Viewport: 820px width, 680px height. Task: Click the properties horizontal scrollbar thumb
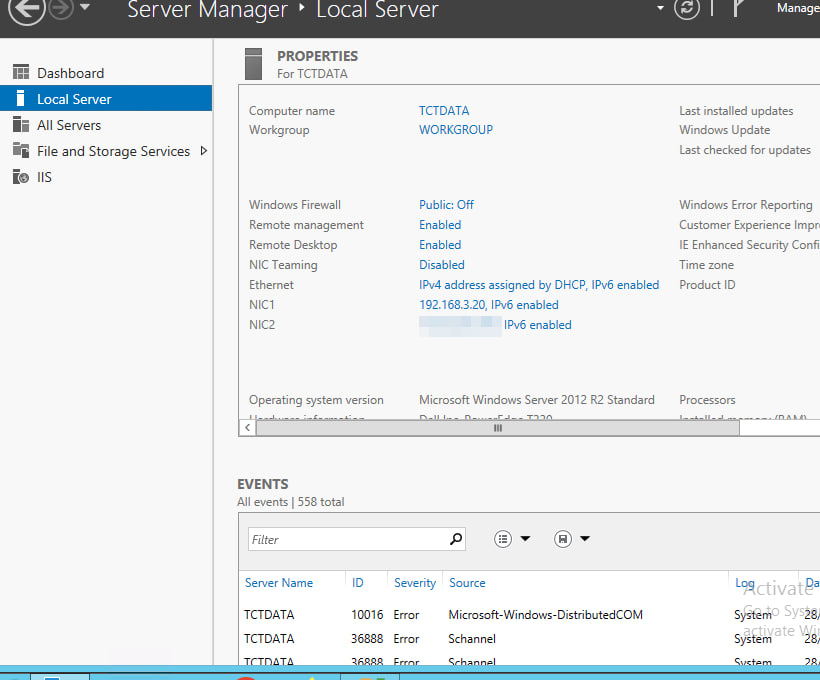pyautogui.click(x=497, y=428)
